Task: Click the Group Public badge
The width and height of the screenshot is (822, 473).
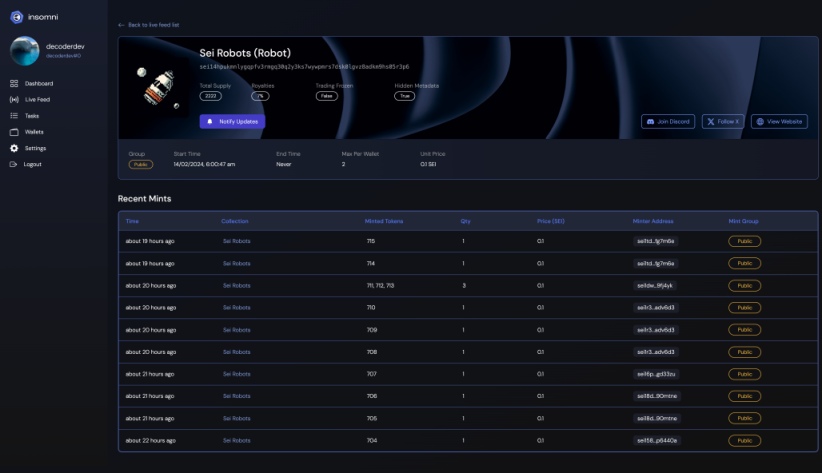Action: (x=140, y=165)
